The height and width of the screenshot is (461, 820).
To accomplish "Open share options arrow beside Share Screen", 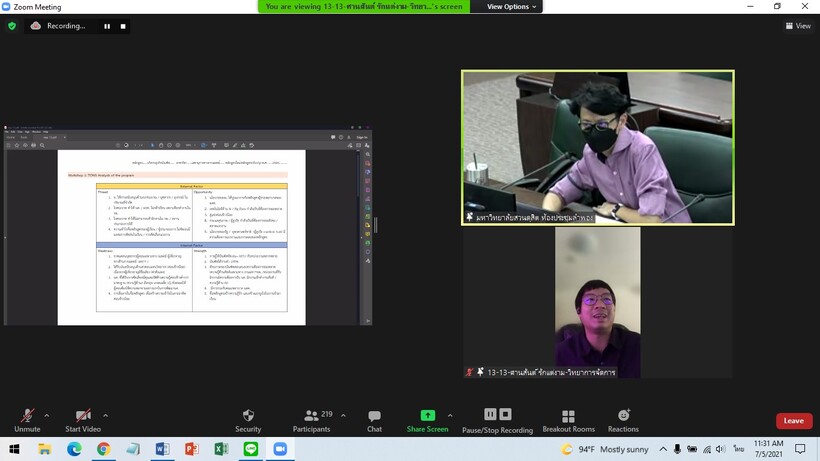I will (450, 416).
